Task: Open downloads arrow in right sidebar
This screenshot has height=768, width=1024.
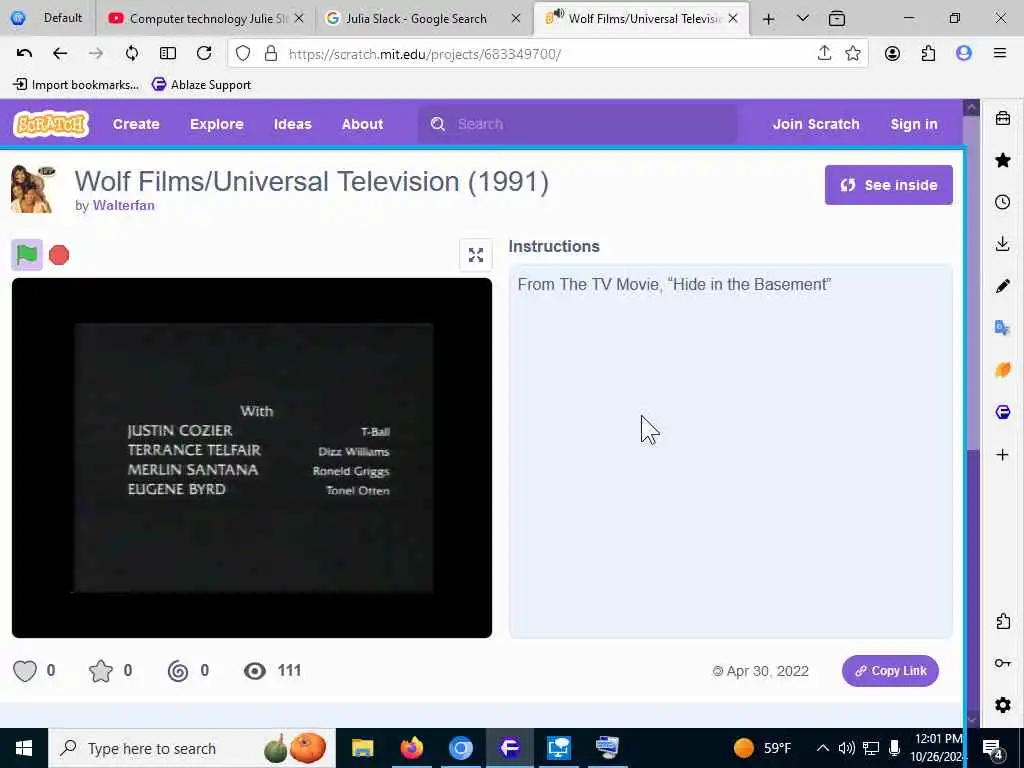Action: click(x=1002, y=244)
